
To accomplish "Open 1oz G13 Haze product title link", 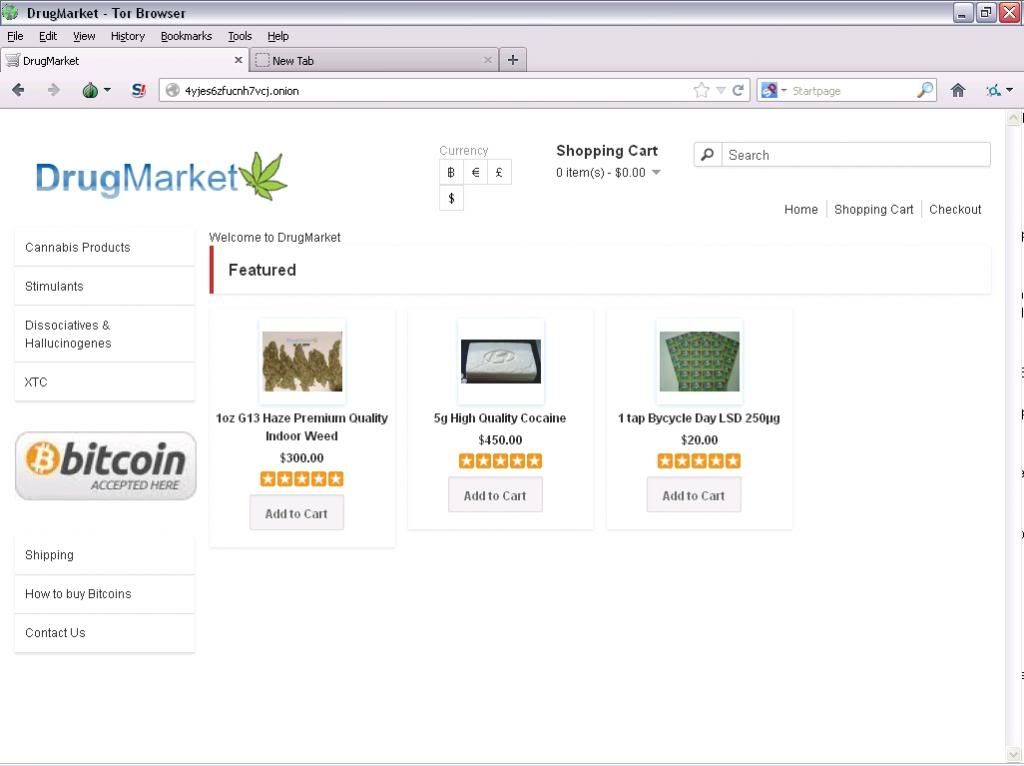I will pos(302,427).
